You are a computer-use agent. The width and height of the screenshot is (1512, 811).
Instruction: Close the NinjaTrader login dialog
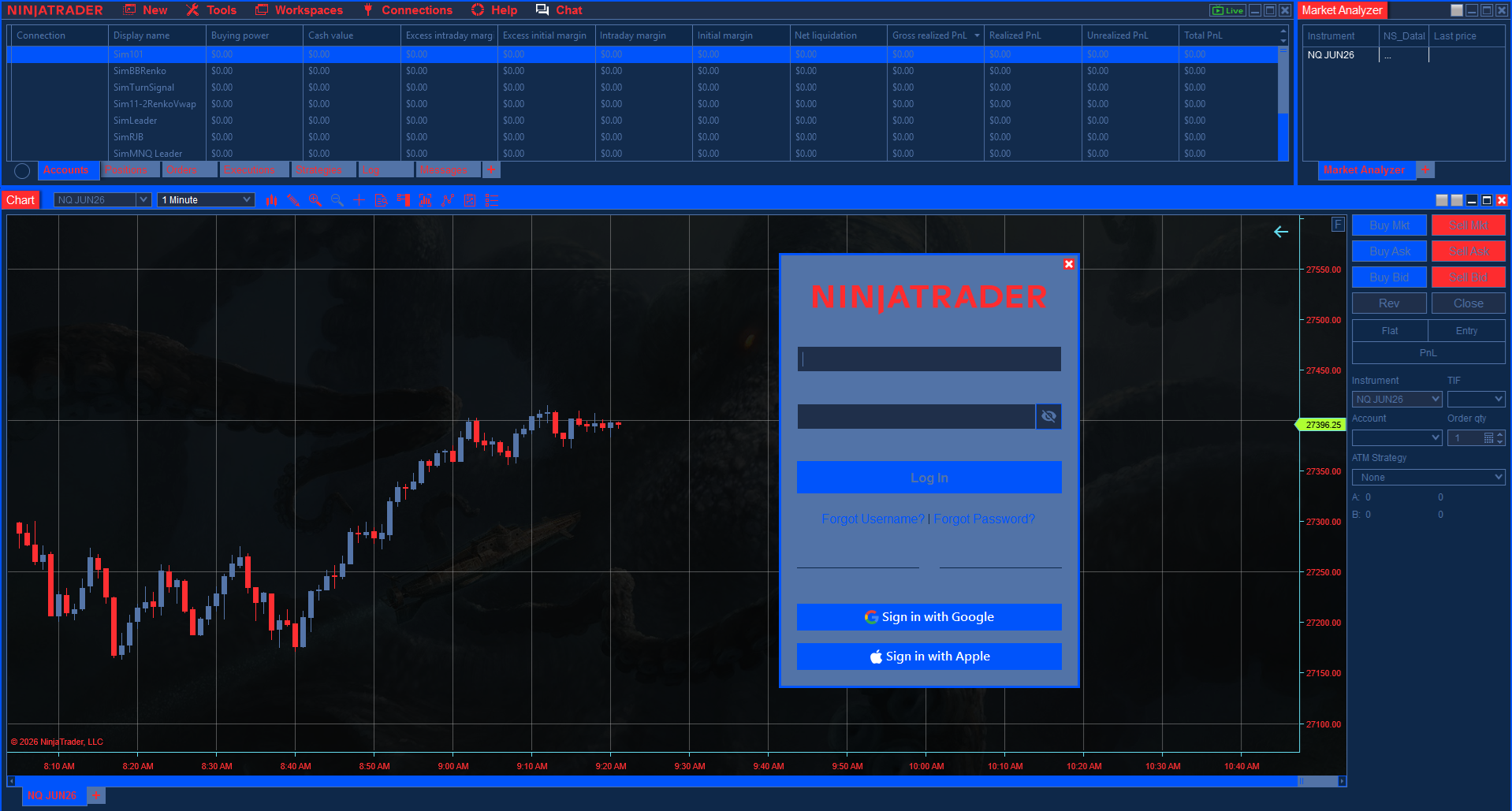[x=1069, y=264]
